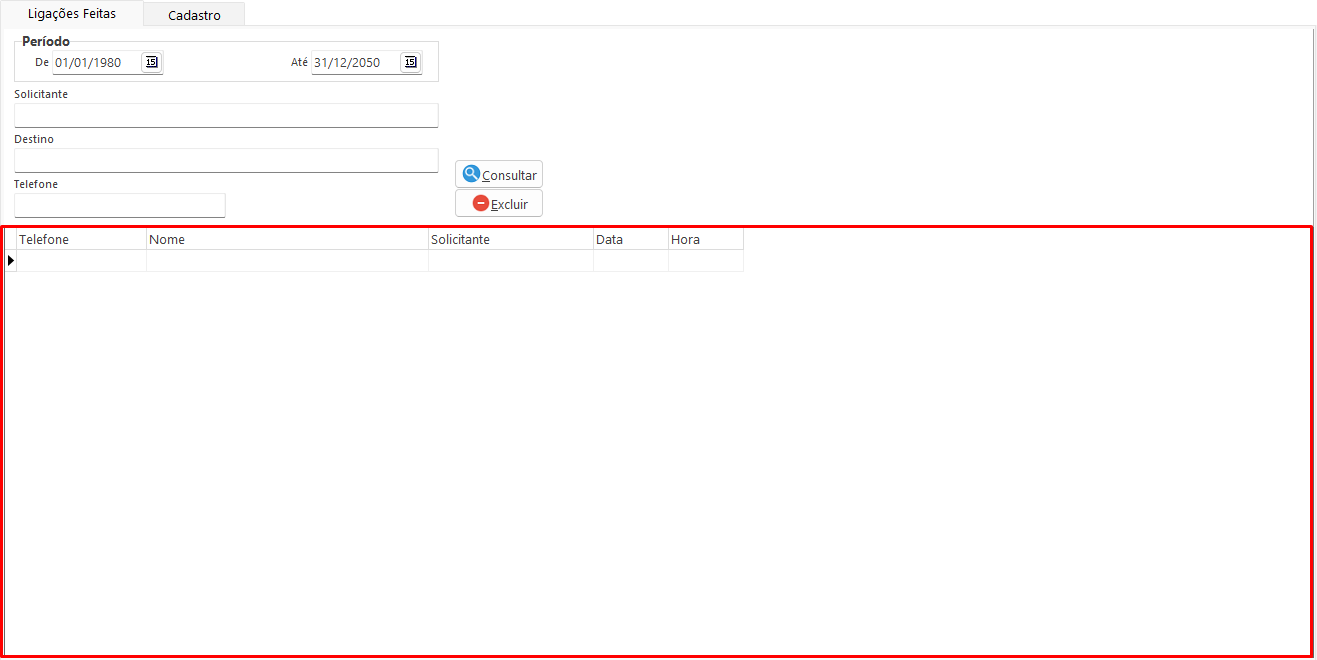This screenshot has width=1317, height=660.
Task: Click the De start date field
Action: pyautogui.click(x=96, y=63)
